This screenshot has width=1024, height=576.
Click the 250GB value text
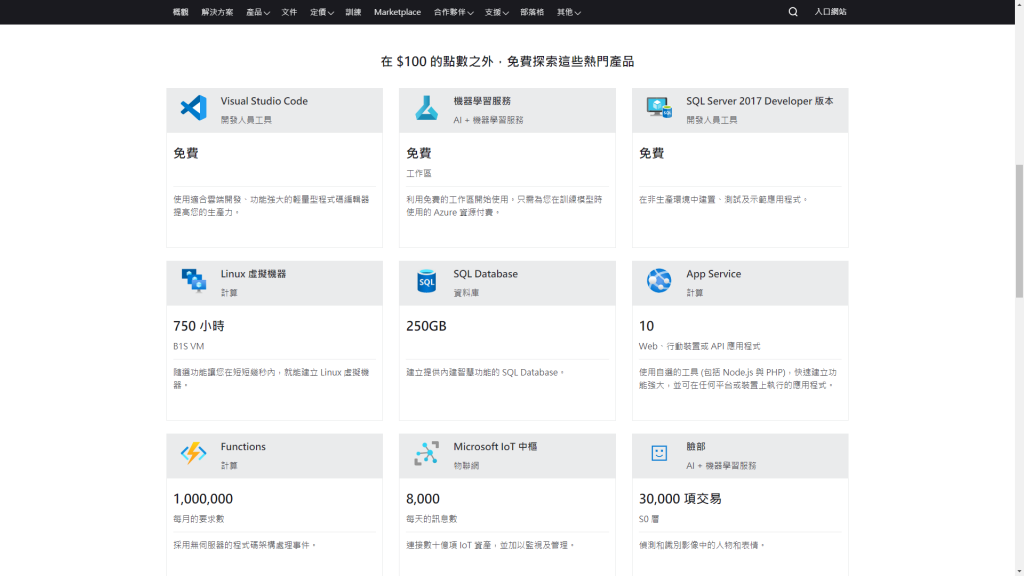(x=426, y=326)
